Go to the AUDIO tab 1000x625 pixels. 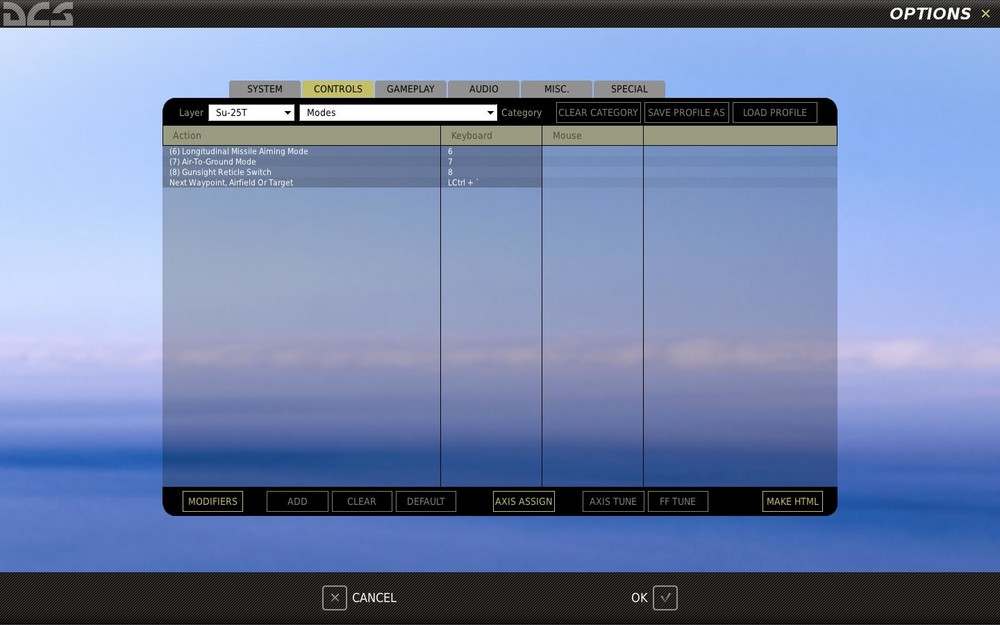pyautogui.click(x=483, y=89)
